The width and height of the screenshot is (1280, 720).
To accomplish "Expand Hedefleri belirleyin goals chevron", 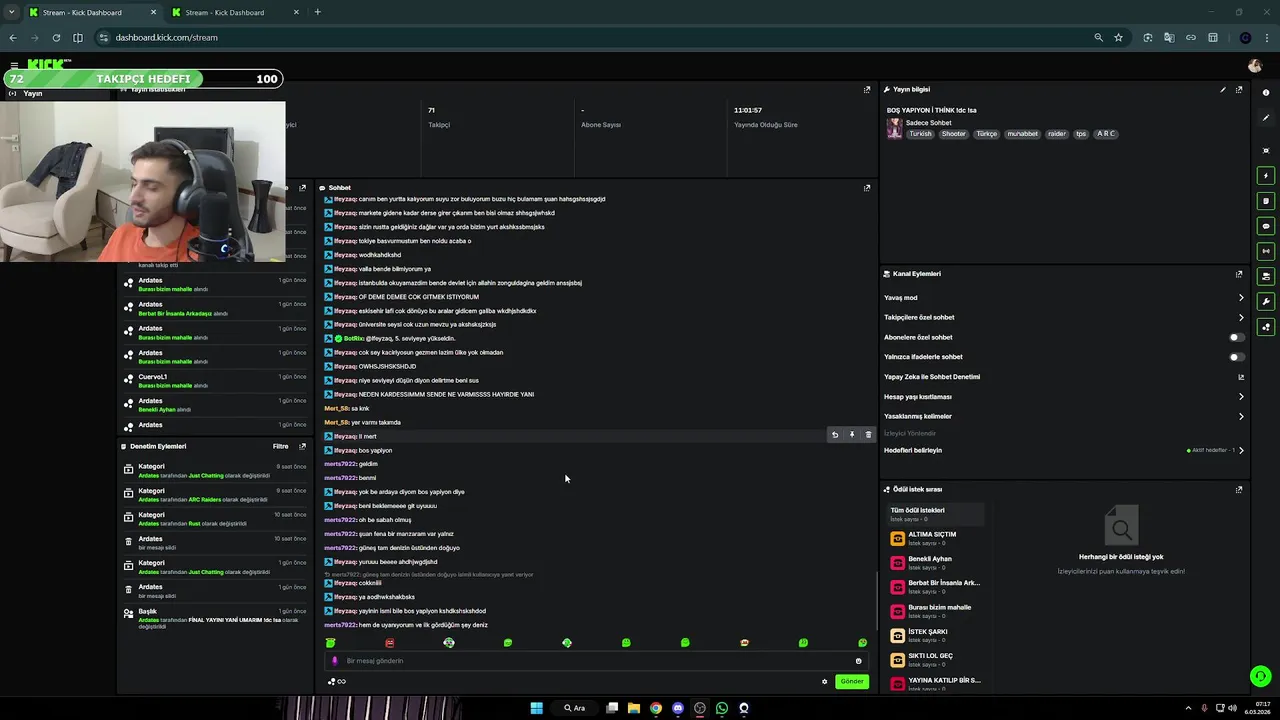I will coord(1241,451).
